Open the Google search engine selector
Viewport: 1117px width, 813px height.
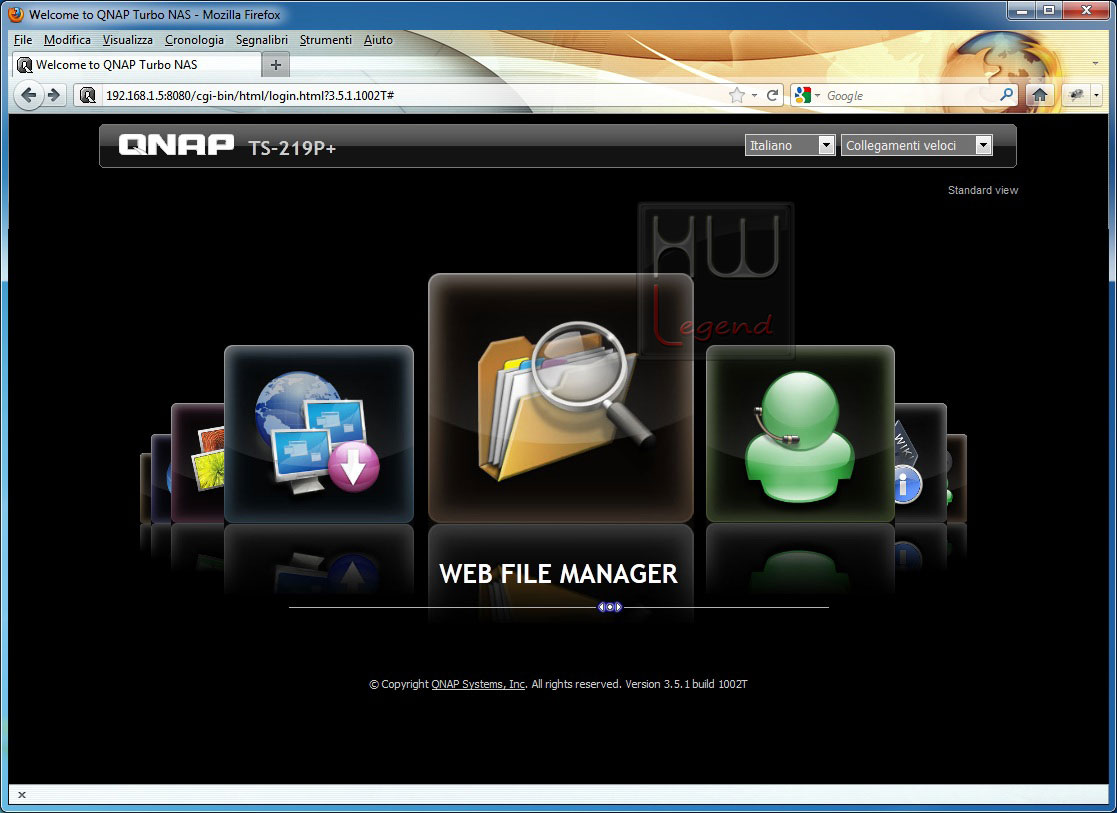807,95
